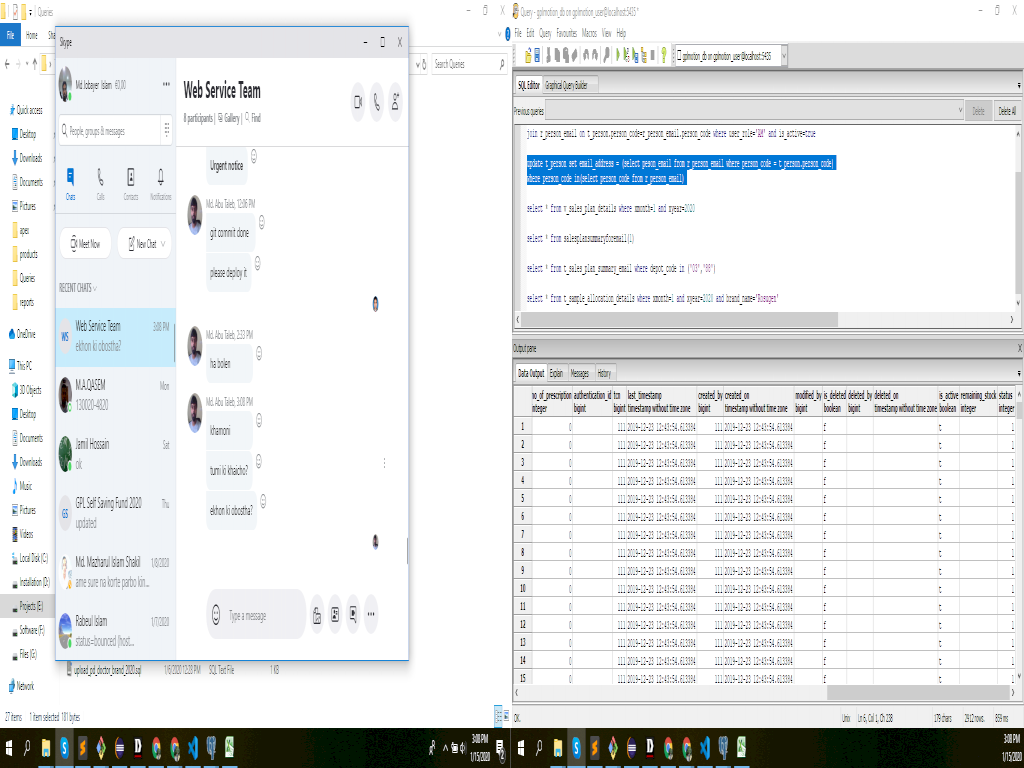Image resolution: width=1024 pixels, height=768 pixels.
Task: React to the 'ekhon ki obostha?' message
Action: coord(263,502)
